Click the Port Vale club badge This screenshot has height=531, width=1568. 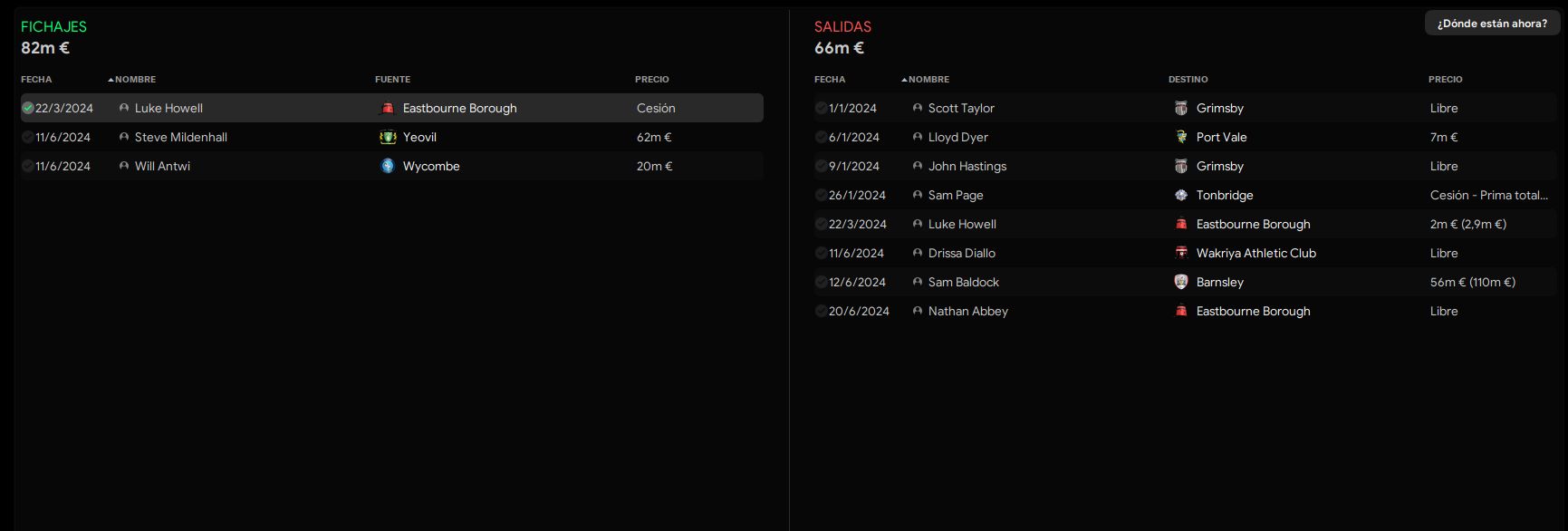coord(1181,137)
